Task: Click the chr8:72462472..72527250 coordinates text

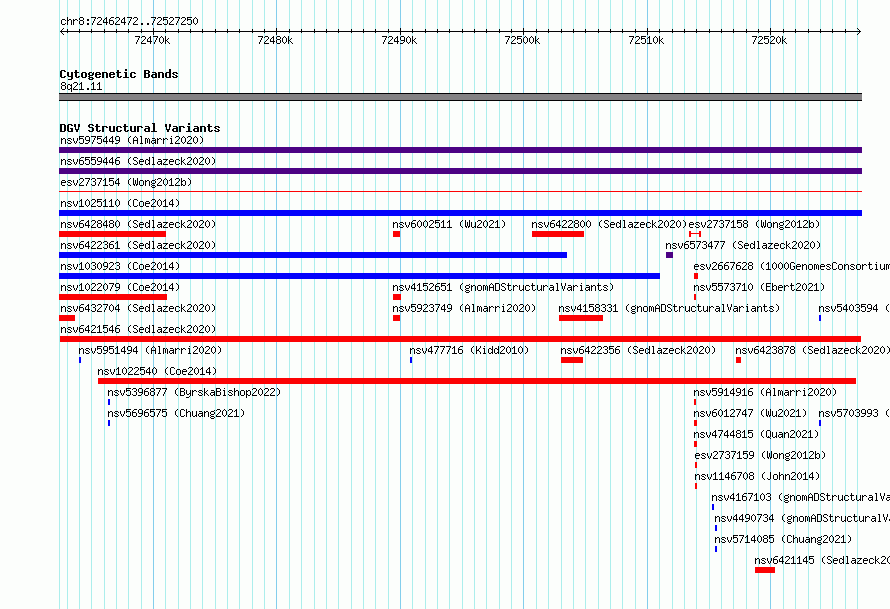Action: (x=129, y=22)
